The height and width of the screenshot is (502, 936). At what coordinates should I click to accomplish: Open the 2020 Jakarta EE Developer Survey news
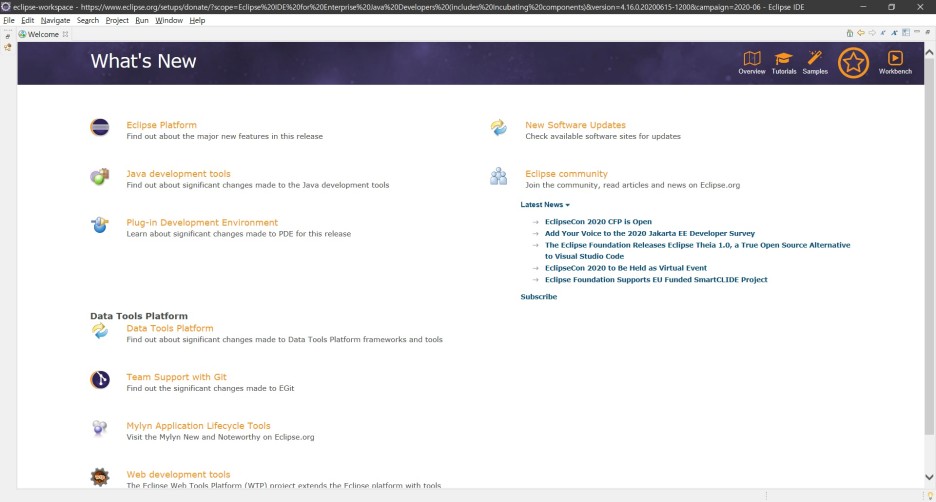click(x=649, y=233)
